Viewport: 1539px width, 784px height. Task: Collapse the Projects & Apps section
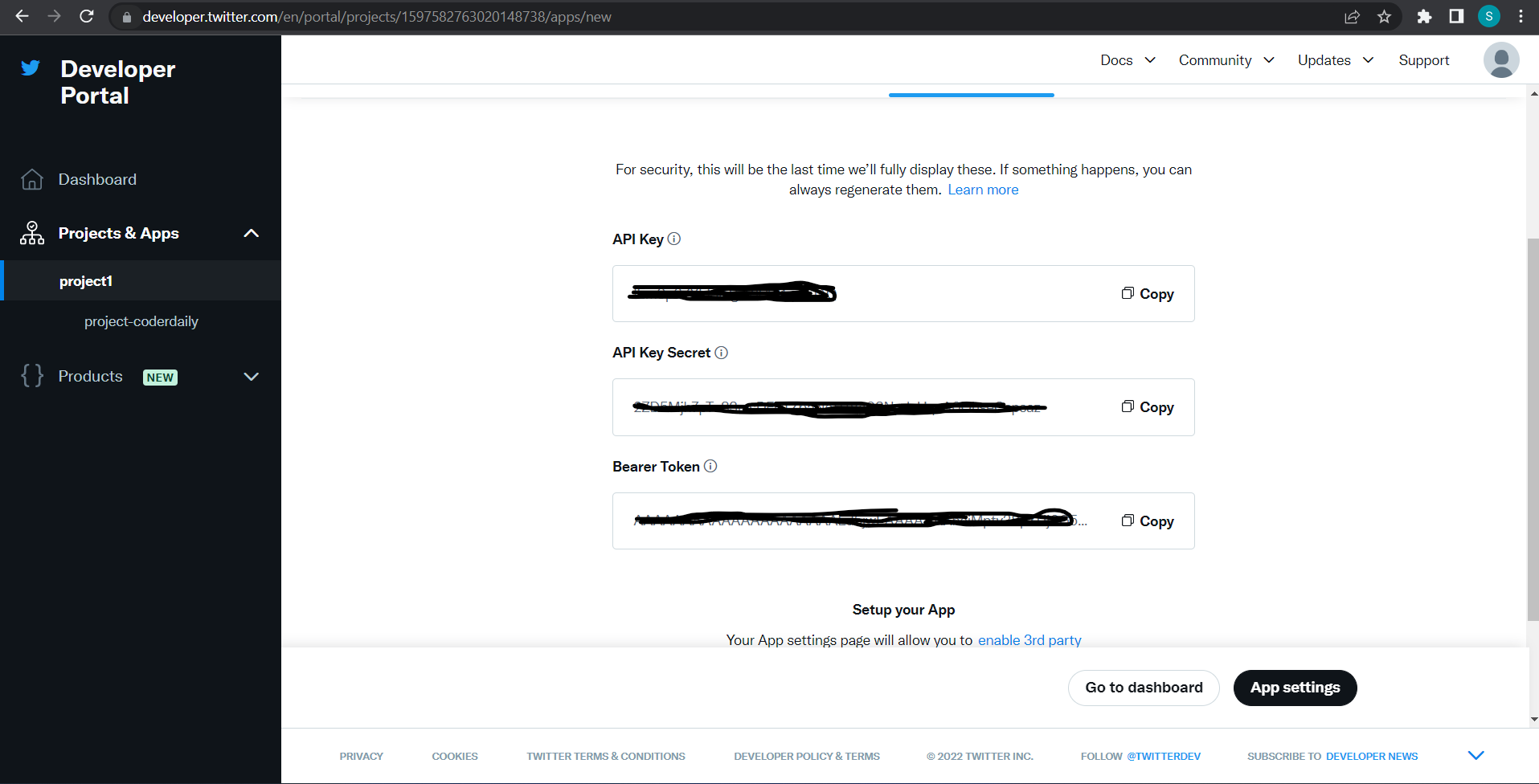[x=251, y=234]
